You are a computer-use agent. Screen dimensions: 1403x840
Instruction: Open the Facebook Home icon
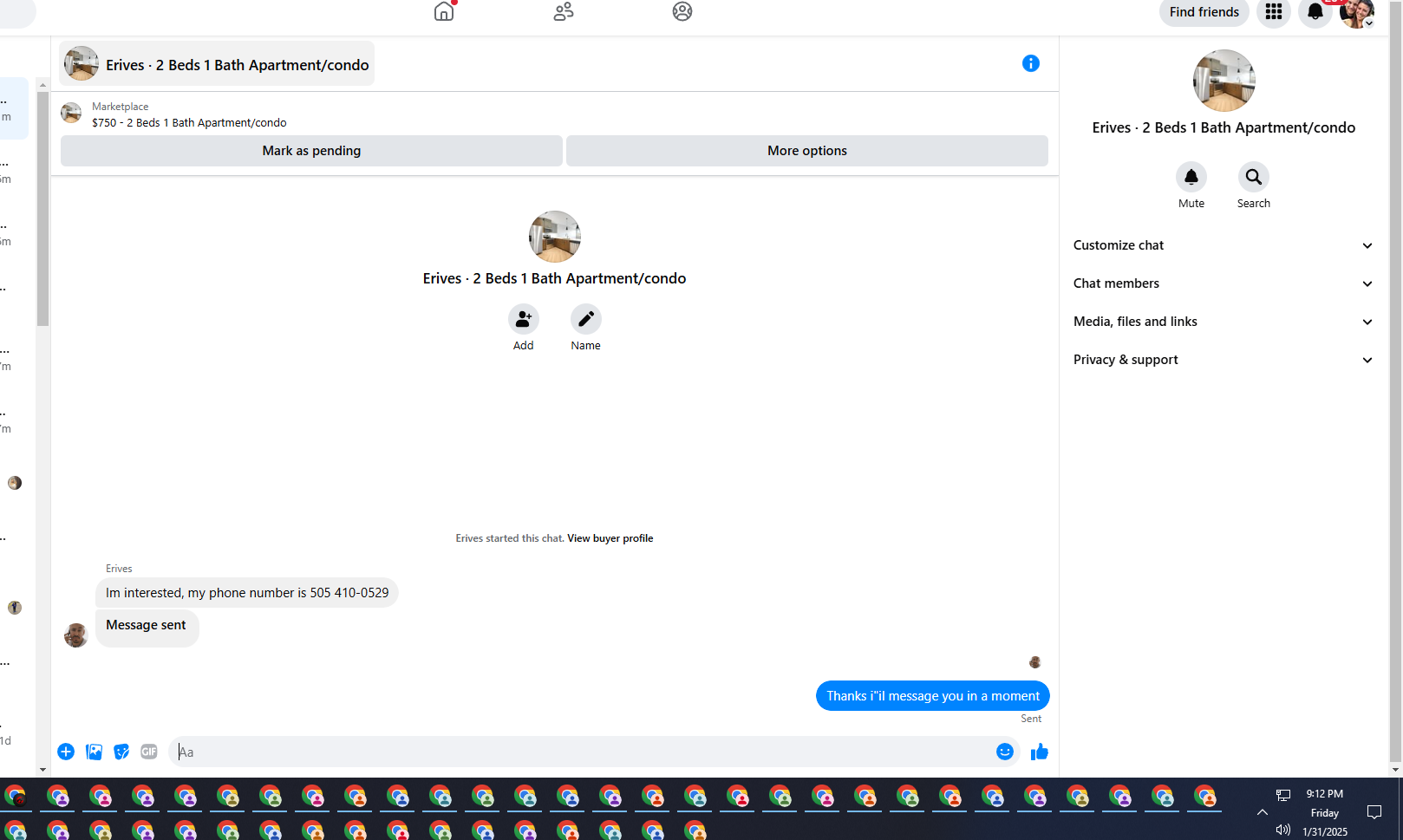click(444, 11)
